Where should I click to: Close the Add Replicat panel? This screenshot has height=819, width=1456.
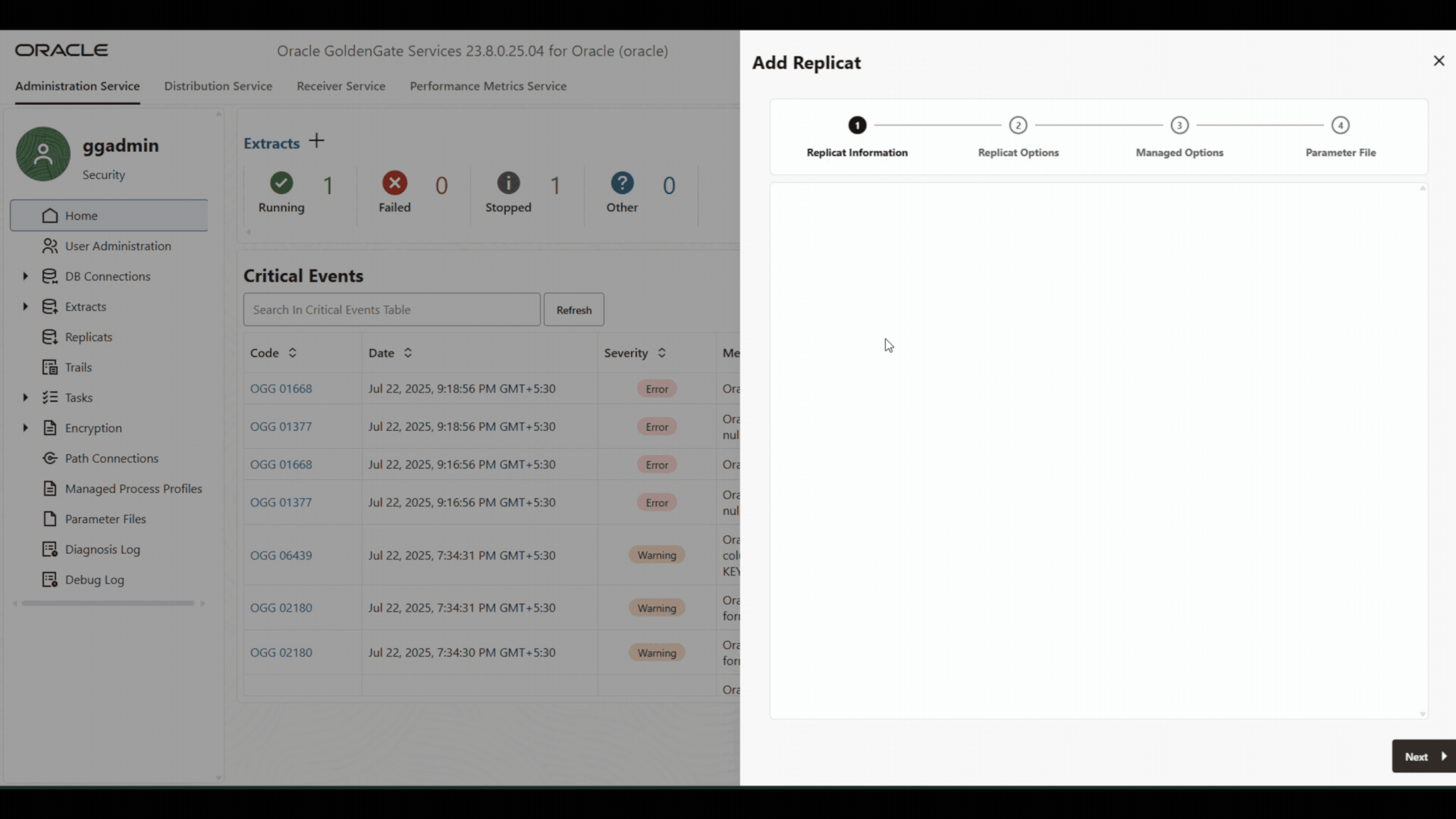coord(1438,61)
